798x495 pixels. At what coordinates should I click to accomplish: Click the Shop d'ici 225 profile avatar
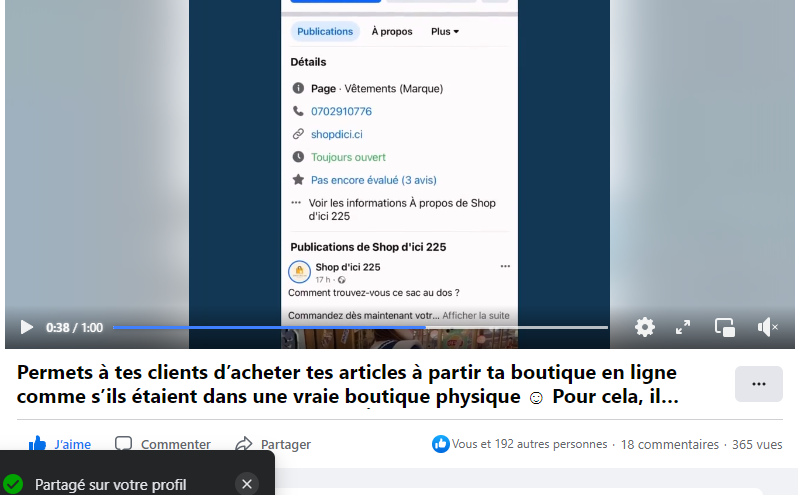tap(299, 271)
